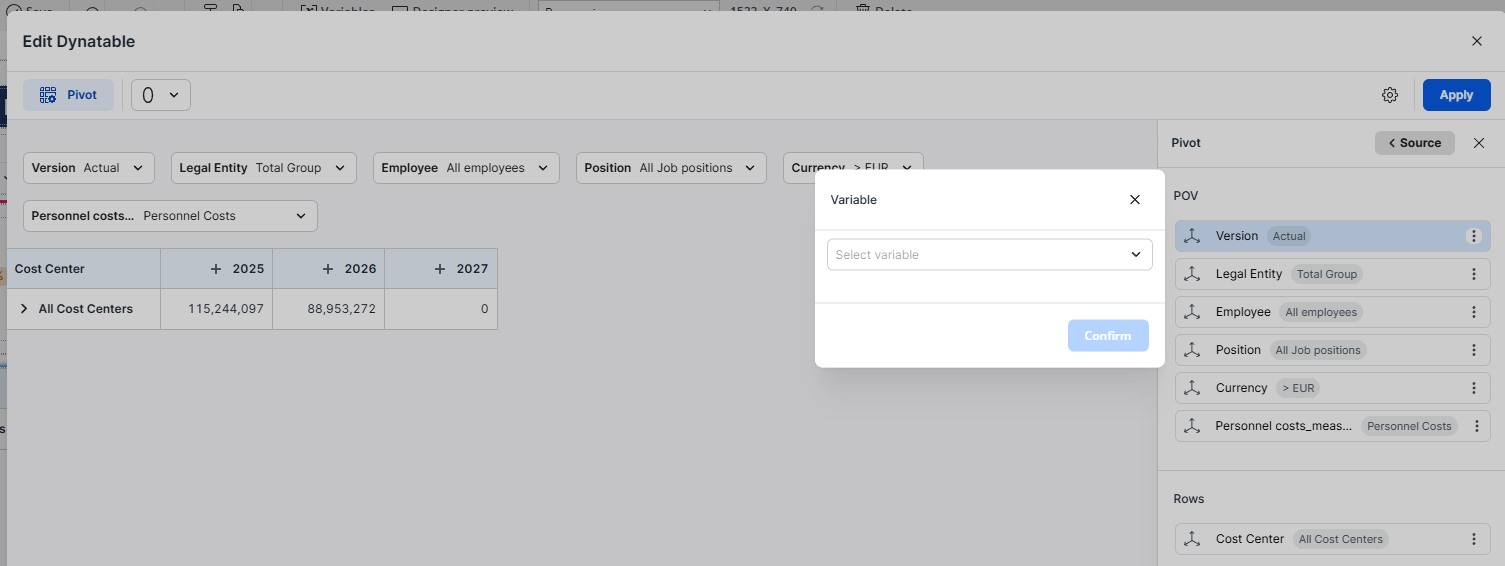Viewport: 1505px width, 566px height.
Task: Open the Select variable dropdown
Action: [x=989, y=255]
